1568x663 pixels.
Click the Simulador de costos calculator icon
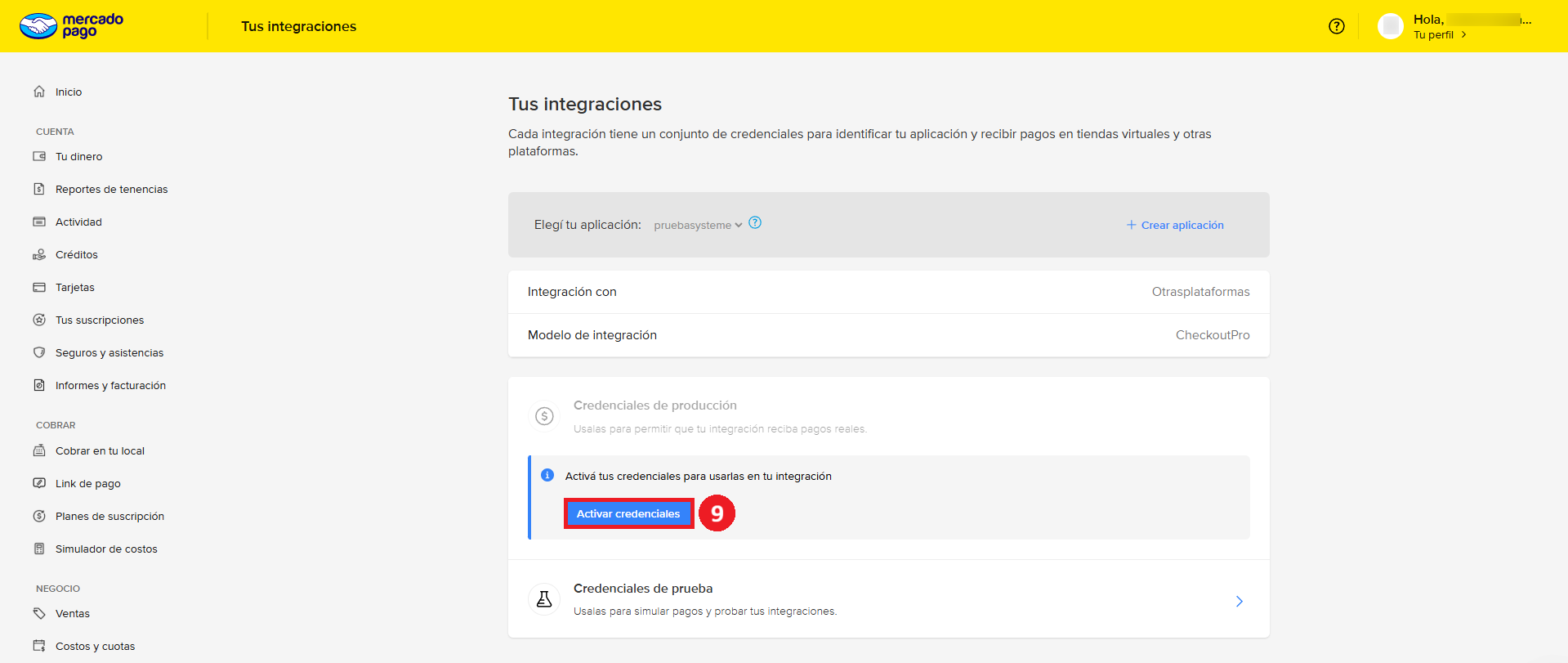(x=39, y=549)
